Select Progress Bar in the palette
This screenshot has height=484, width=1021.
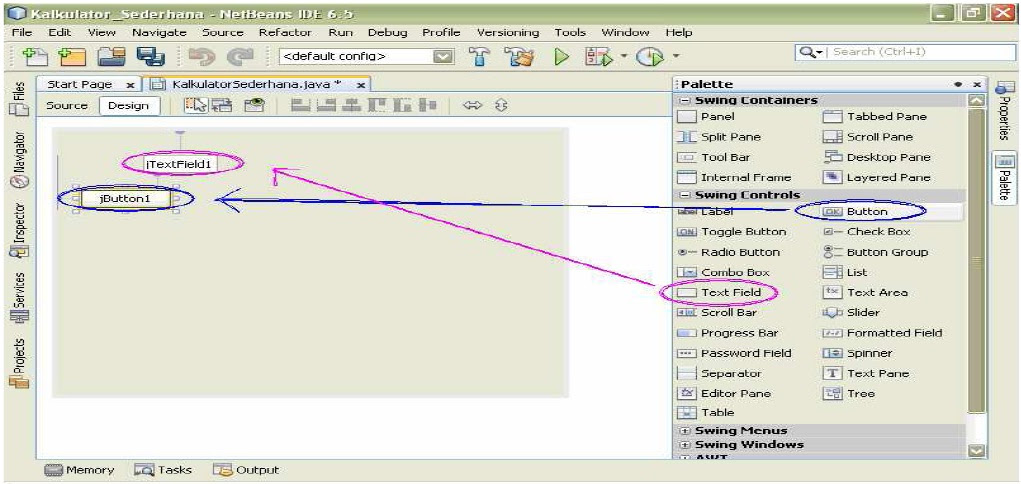pos(728,333)
